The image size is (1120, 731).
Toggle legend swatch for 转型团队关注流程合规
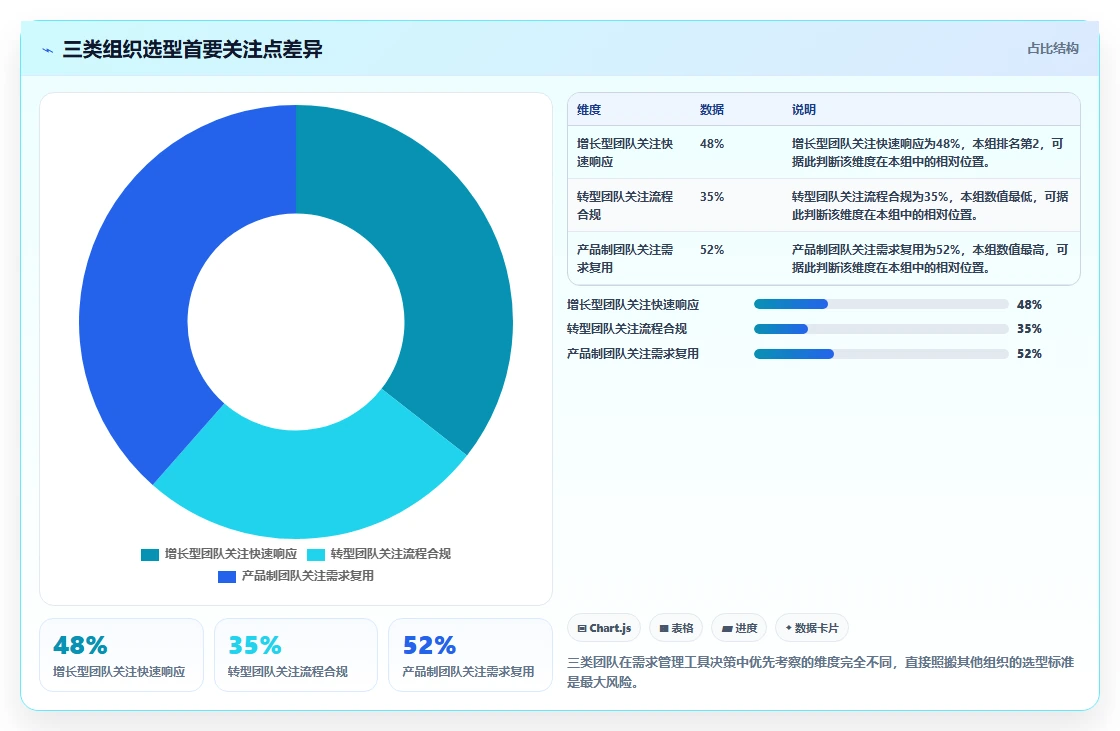pos(316,555)
